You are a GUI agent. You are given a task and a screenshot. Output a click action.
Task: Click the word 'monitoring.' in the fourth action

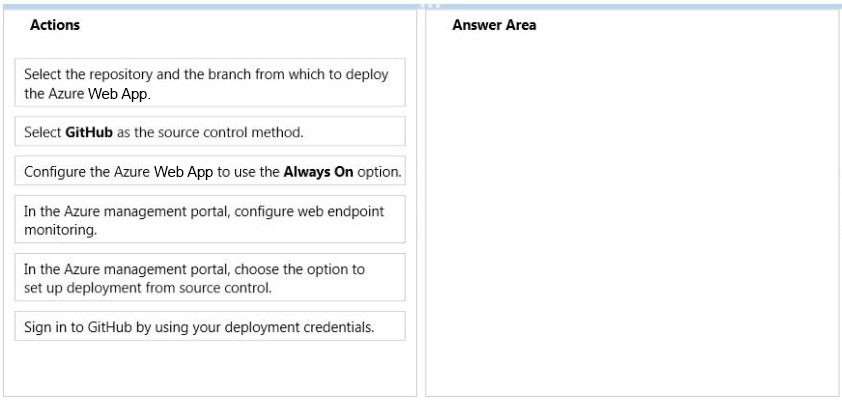[x=61, y=230]
